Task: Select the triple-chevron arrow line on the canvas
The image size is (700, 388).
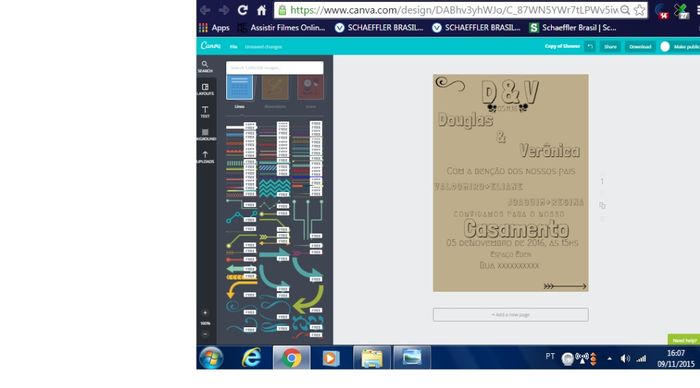Action: click(x=565, y=286)
